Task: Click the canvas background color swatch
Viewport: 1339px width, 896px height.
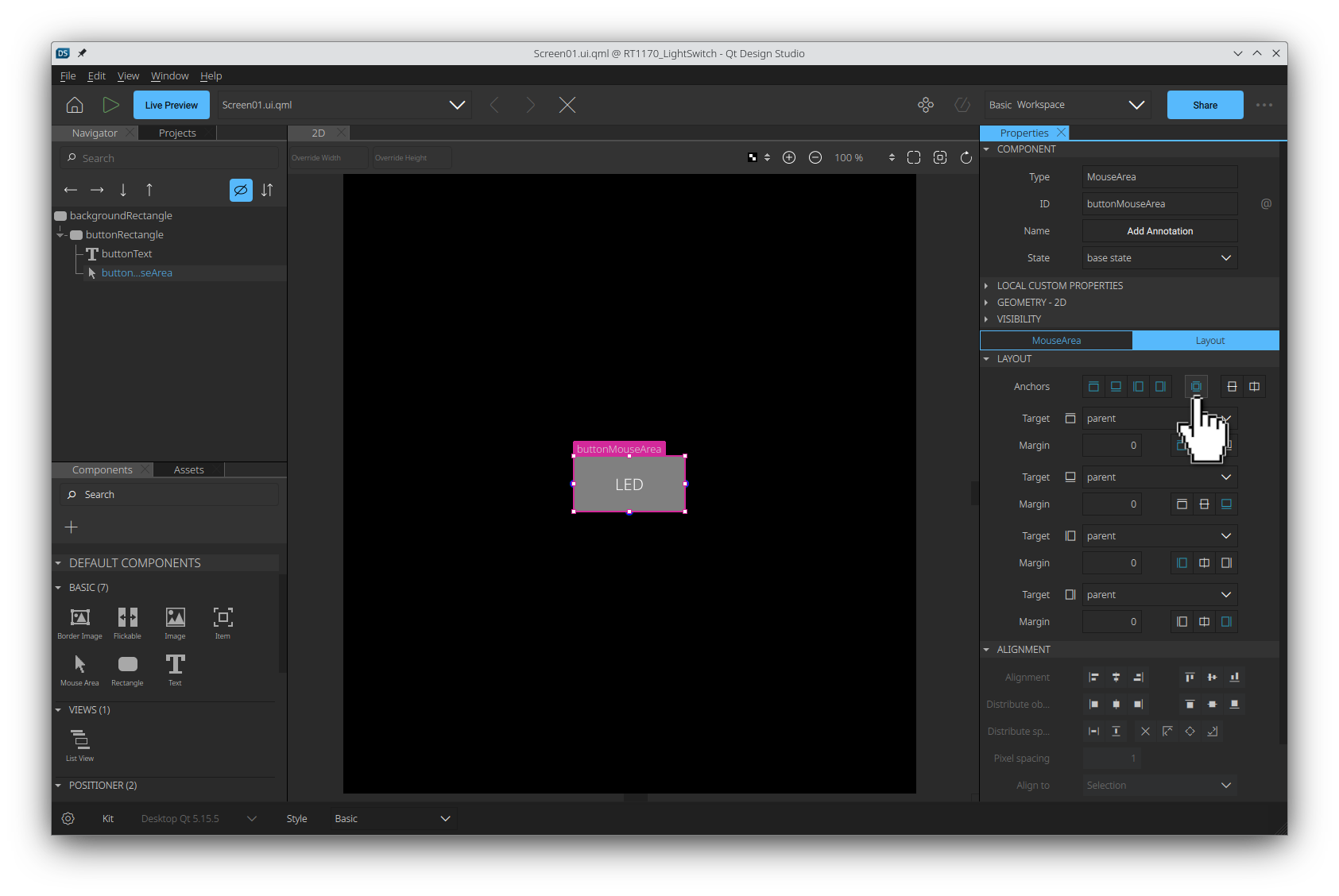Action: 752,157
